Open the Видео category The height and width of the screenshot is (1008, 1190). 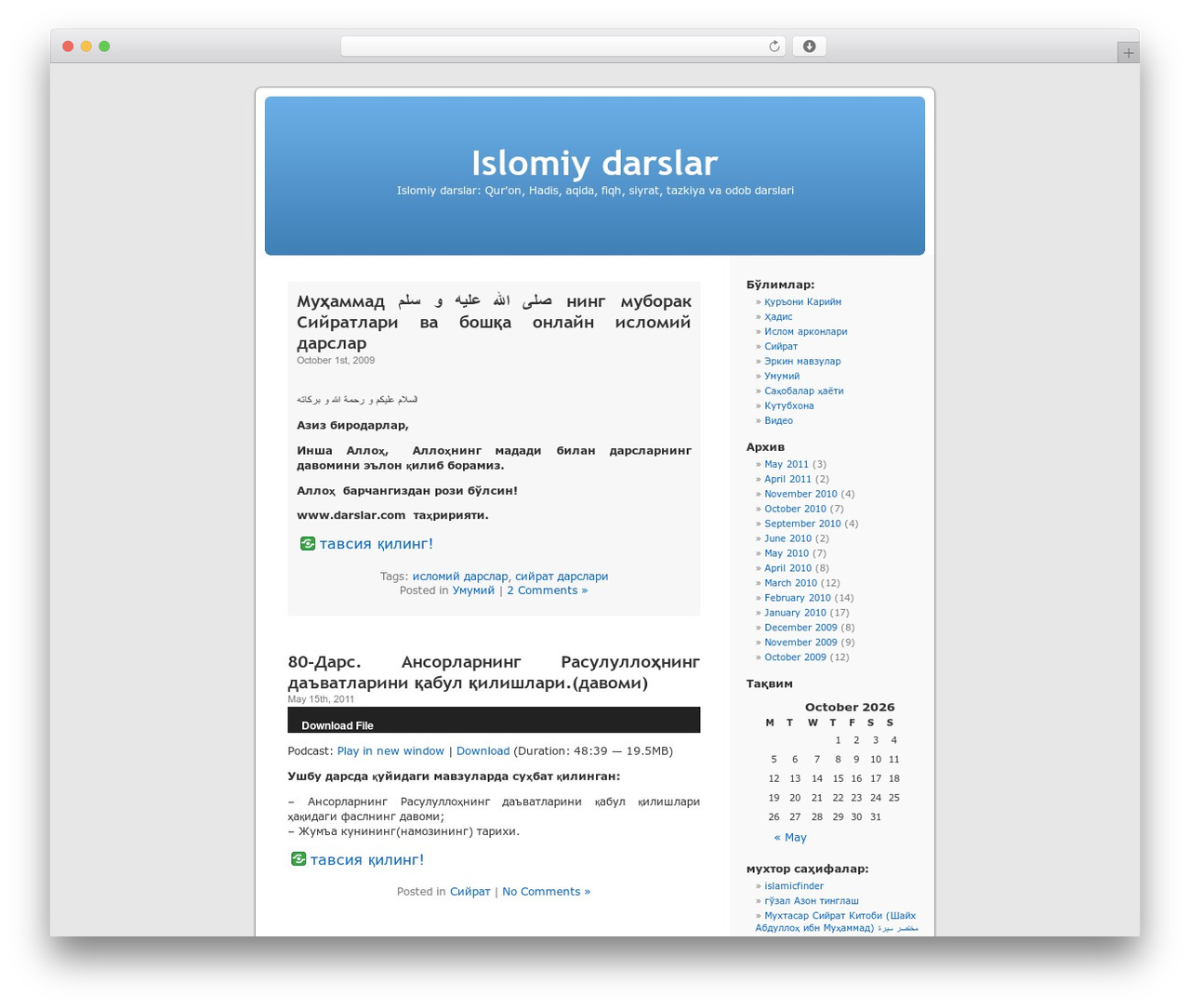pyautogui.click(x=778, y=420)
